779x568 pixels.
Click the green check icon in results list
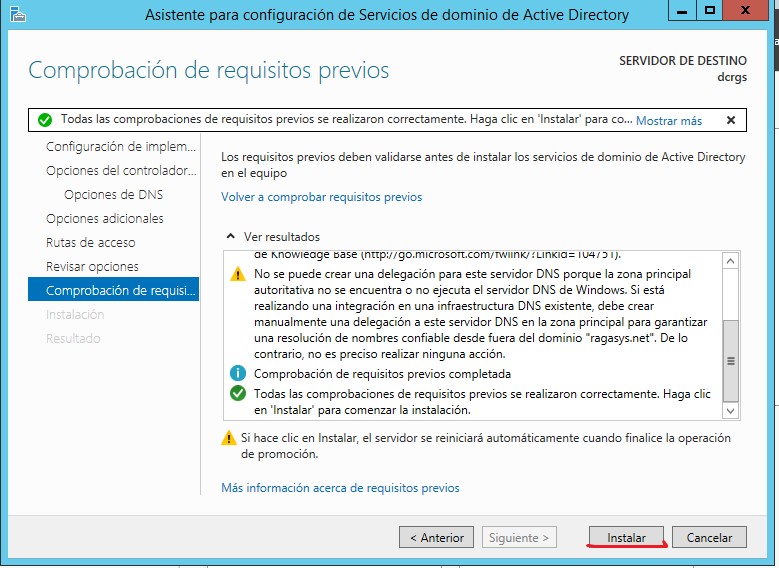click(238, 393)
